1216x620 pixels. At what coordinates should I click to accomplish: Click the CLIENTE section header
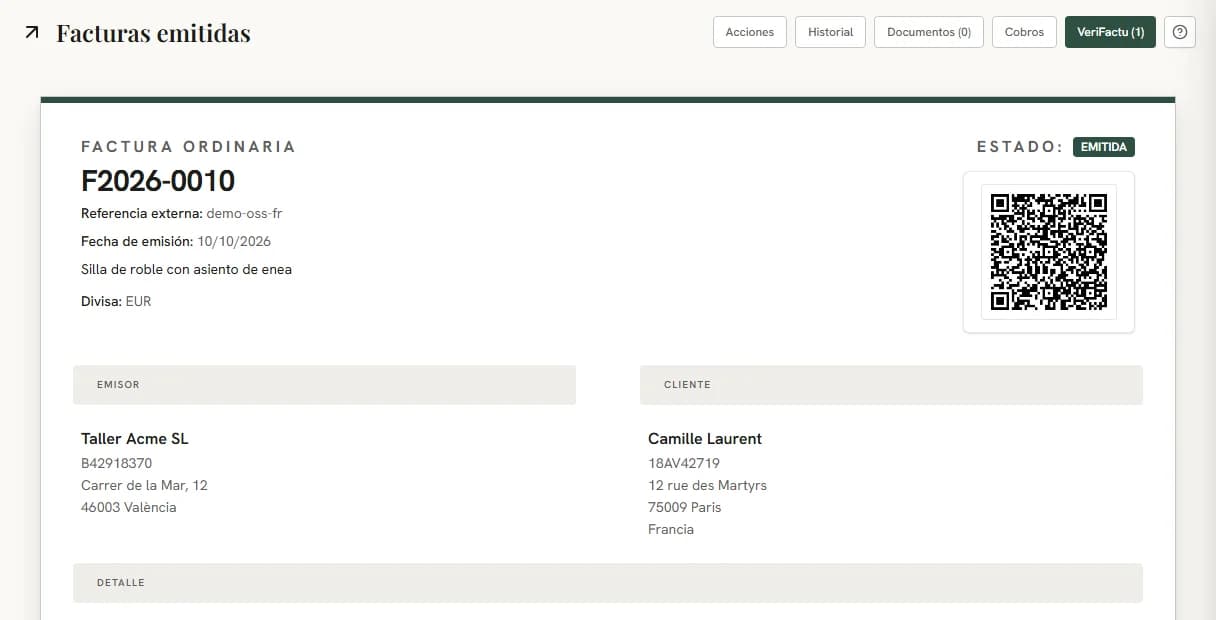click(891, 385)
